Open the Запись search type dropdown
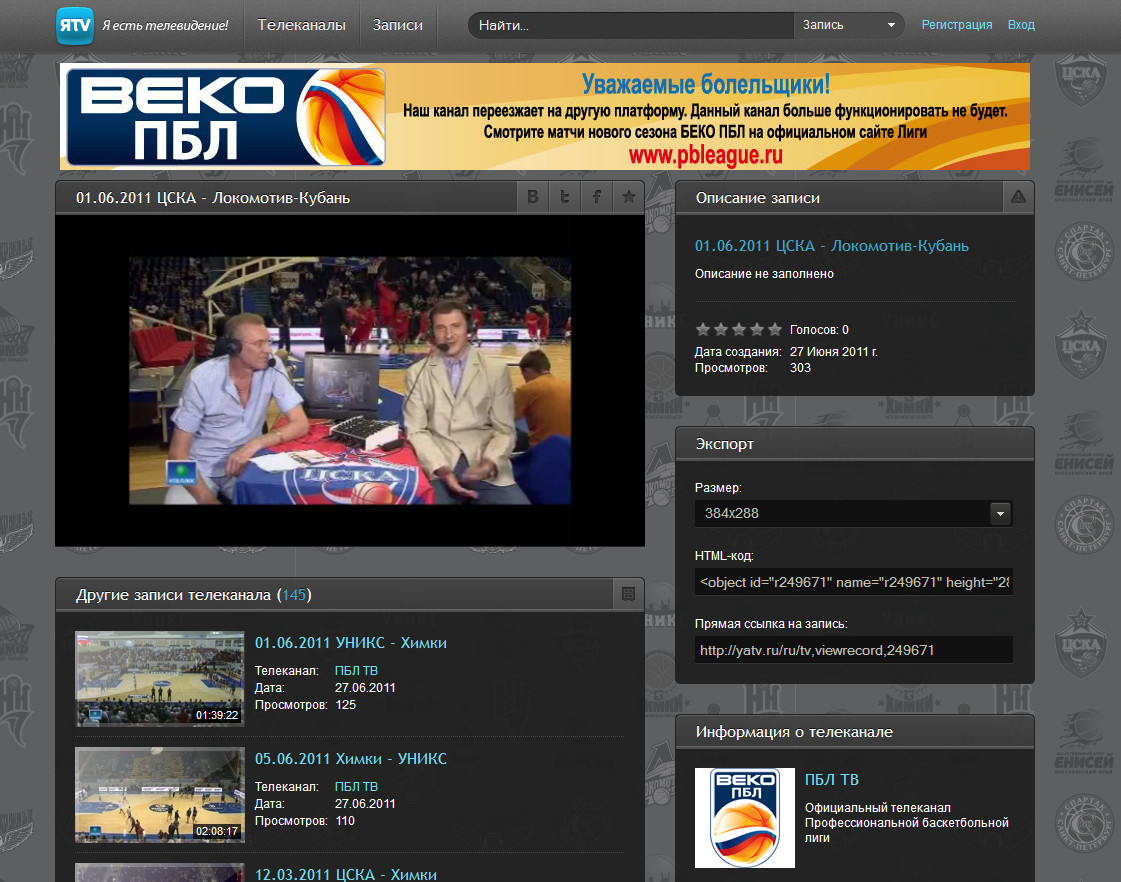 point(849,25)
